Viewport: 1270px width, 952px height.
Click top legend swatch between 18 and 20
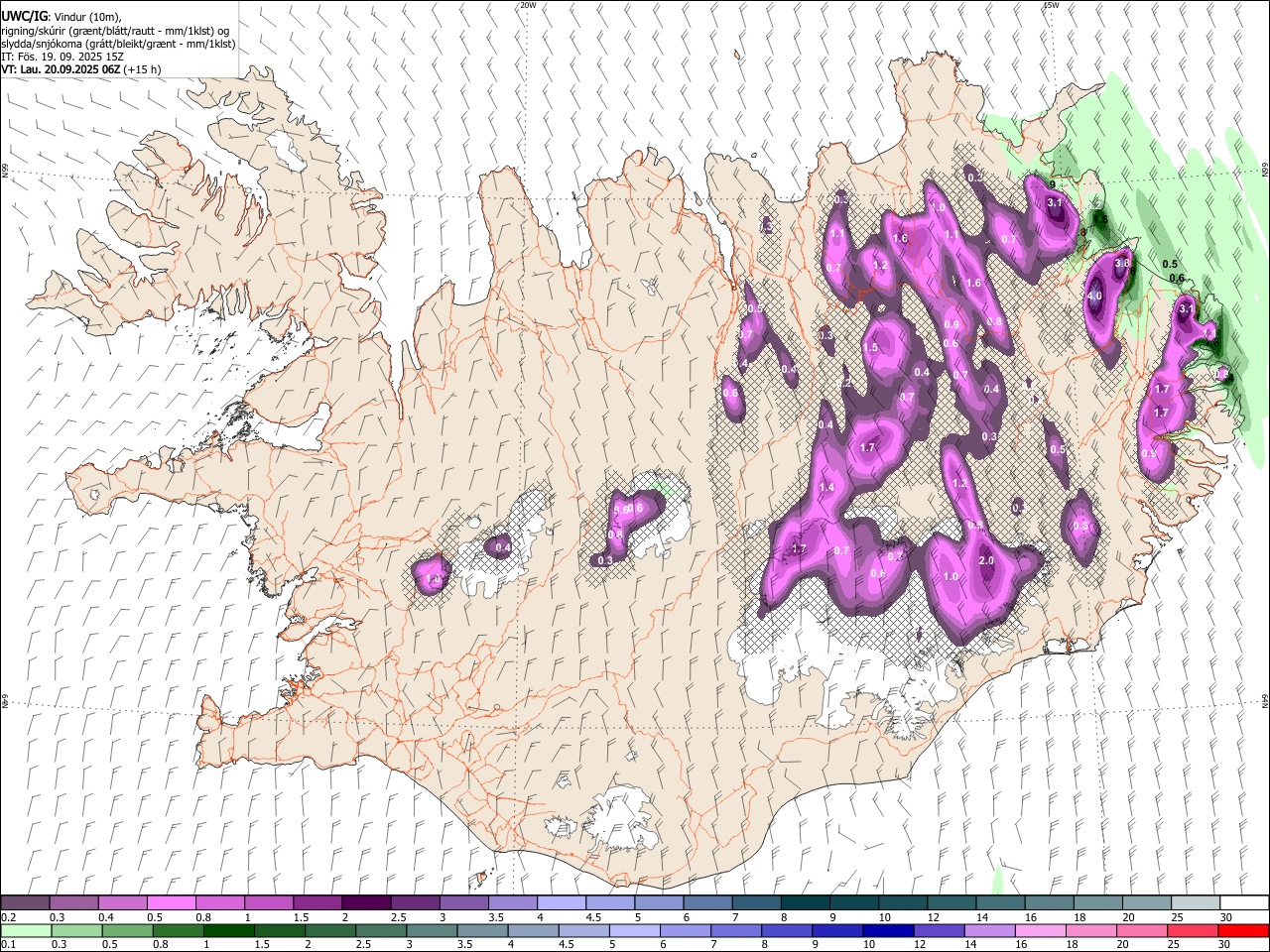pyautogui.click(x=1097, y=902)
